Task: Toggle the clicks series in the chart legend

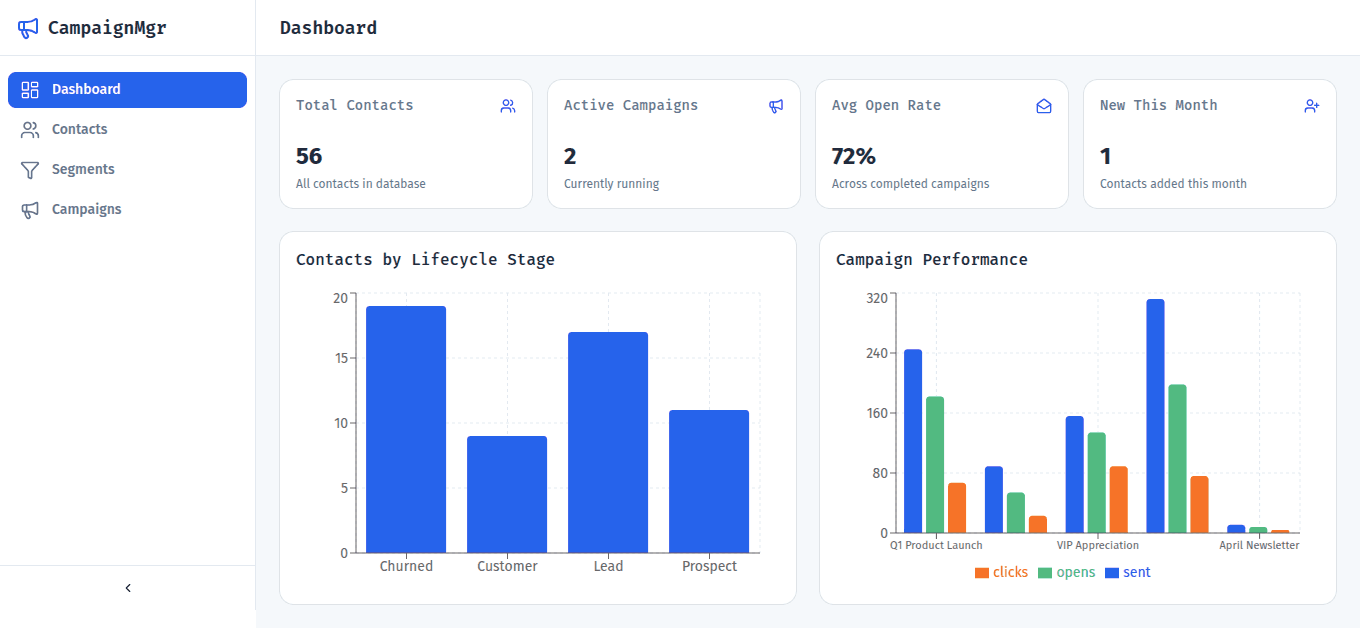Action: (x=1001, y=572)
